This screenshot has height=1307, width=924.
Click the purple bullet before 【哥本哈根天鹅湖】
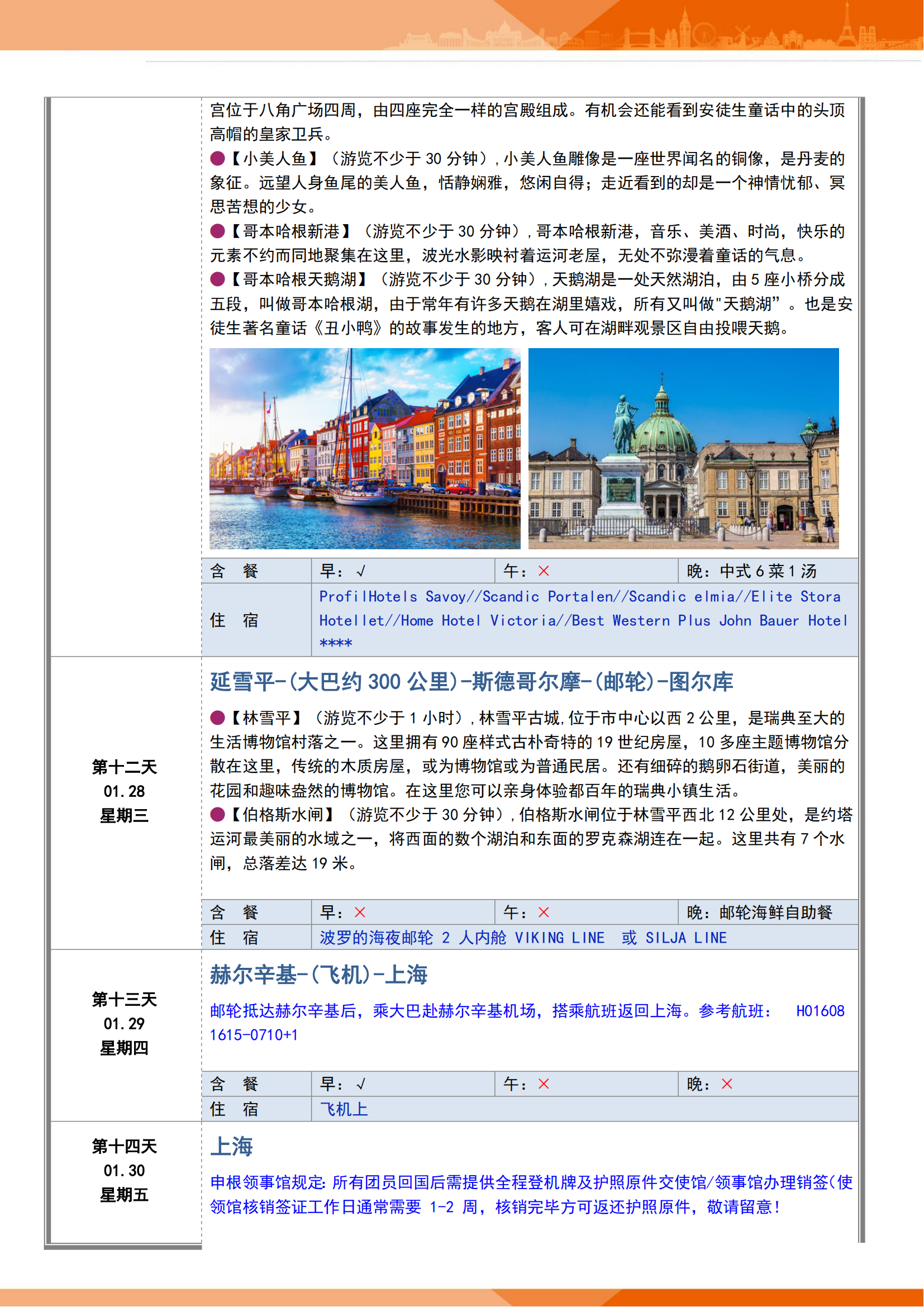tap(217, 279)
